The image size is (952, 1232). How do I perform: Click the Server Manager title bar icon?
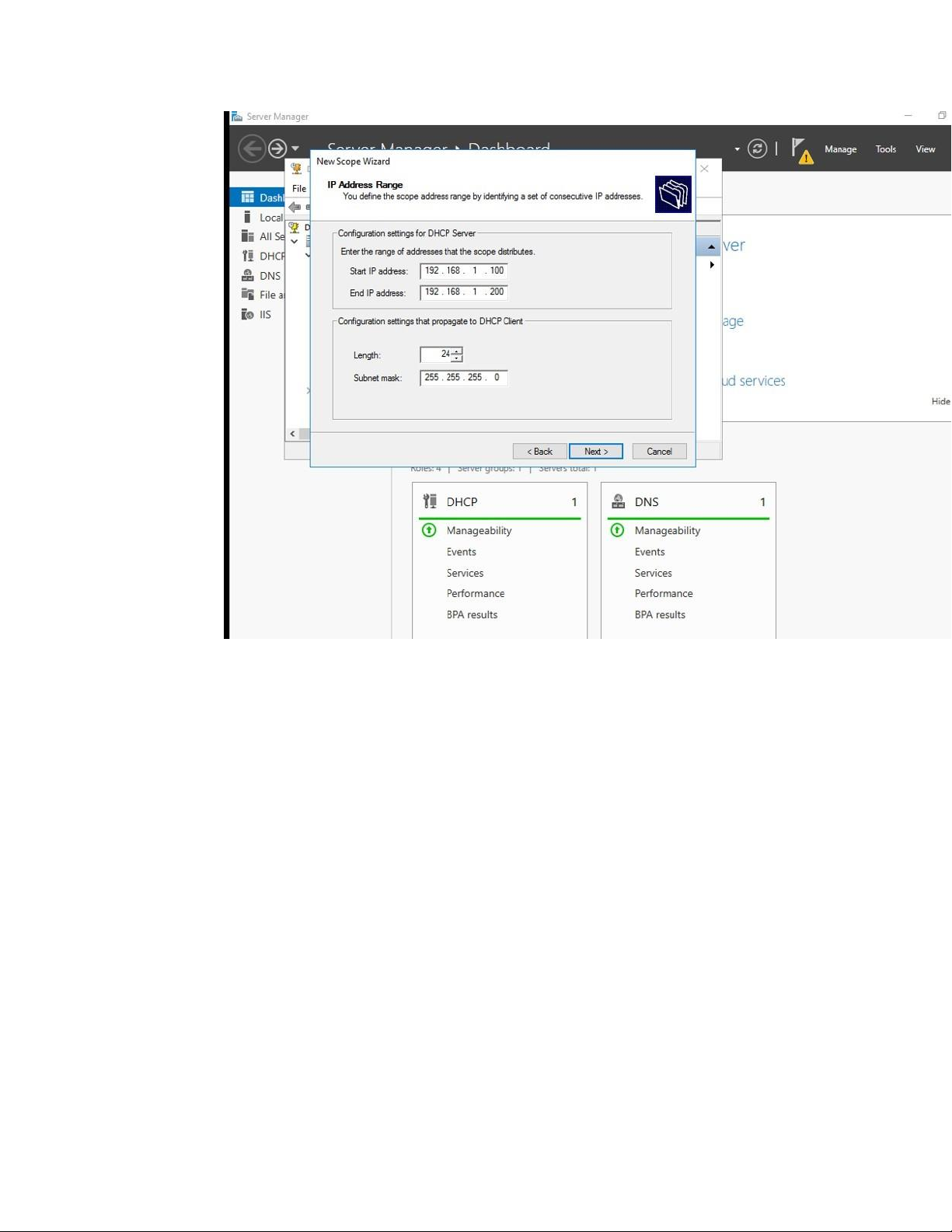pos(237,117)
